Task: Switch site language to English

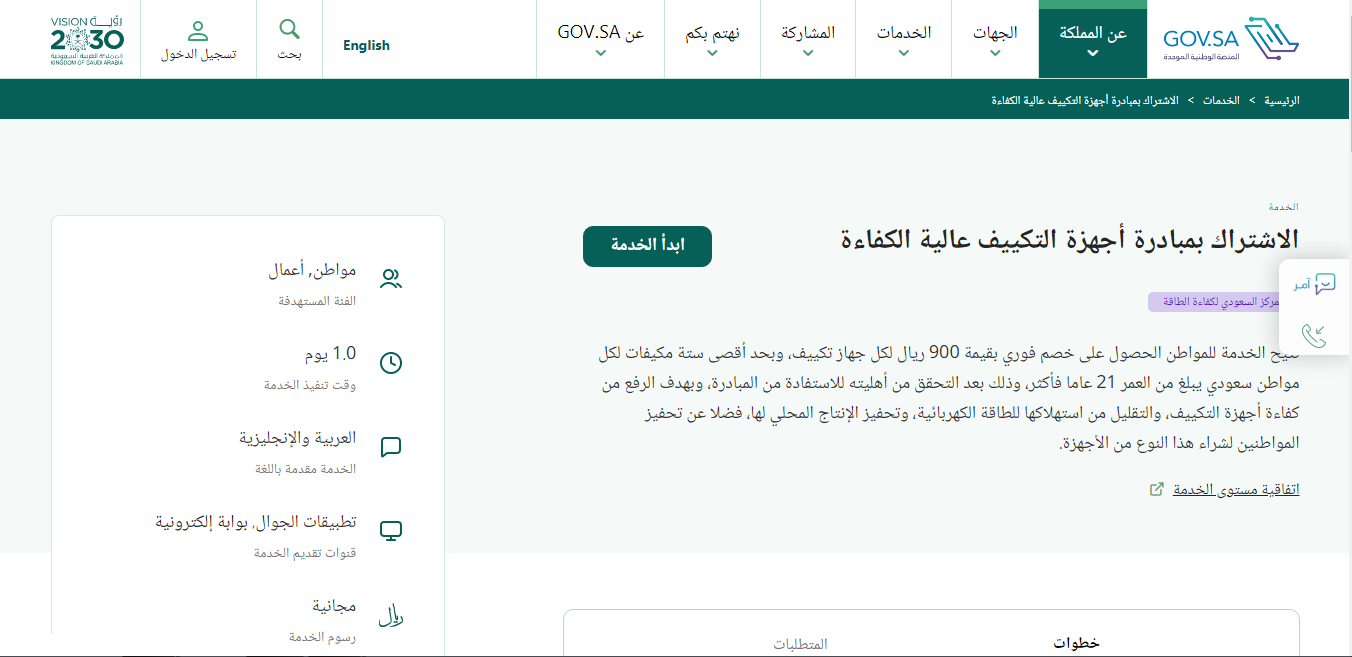Action: coord(366,45)
